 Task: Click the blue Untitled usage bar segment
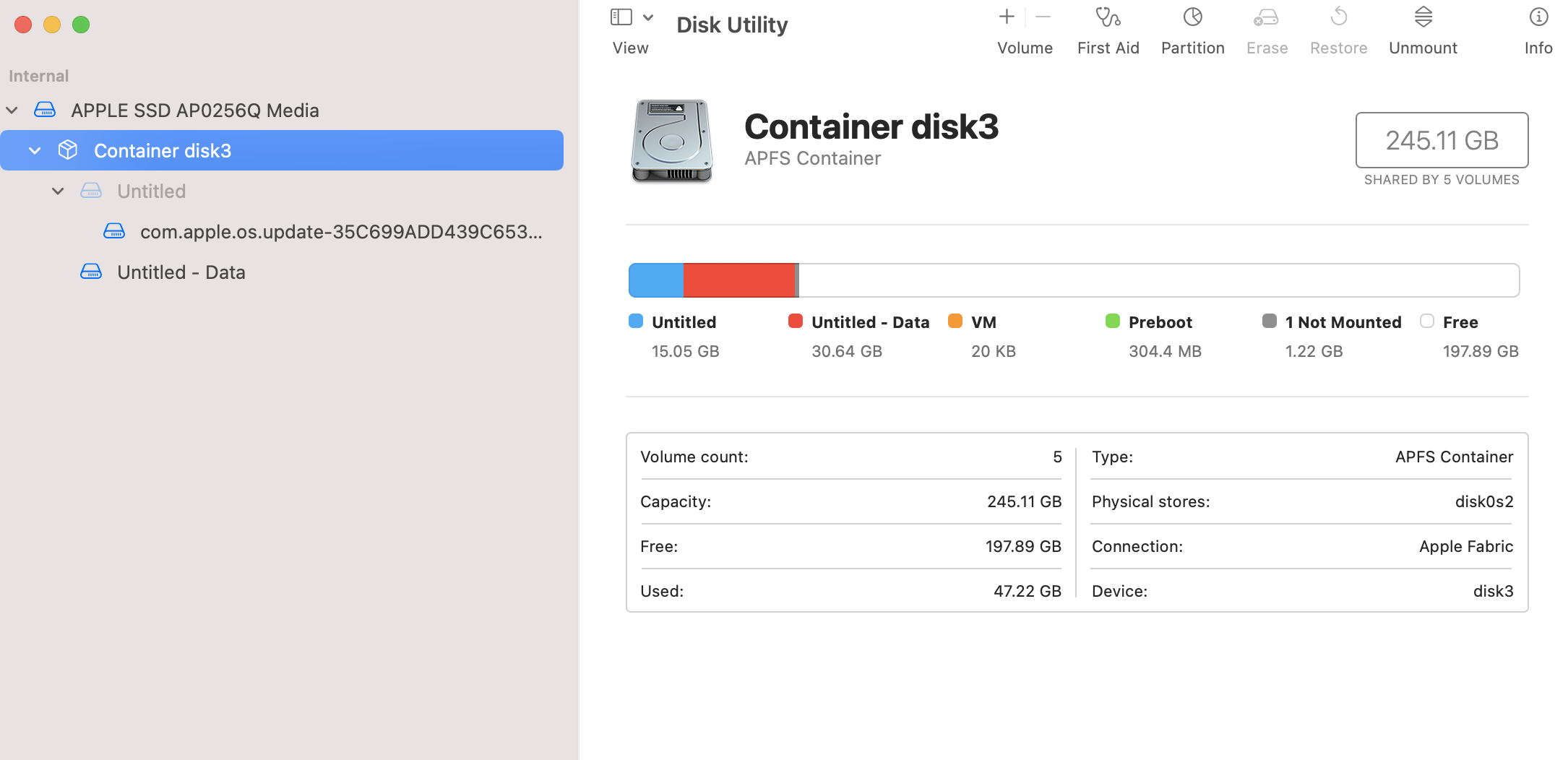coord(656,280)
